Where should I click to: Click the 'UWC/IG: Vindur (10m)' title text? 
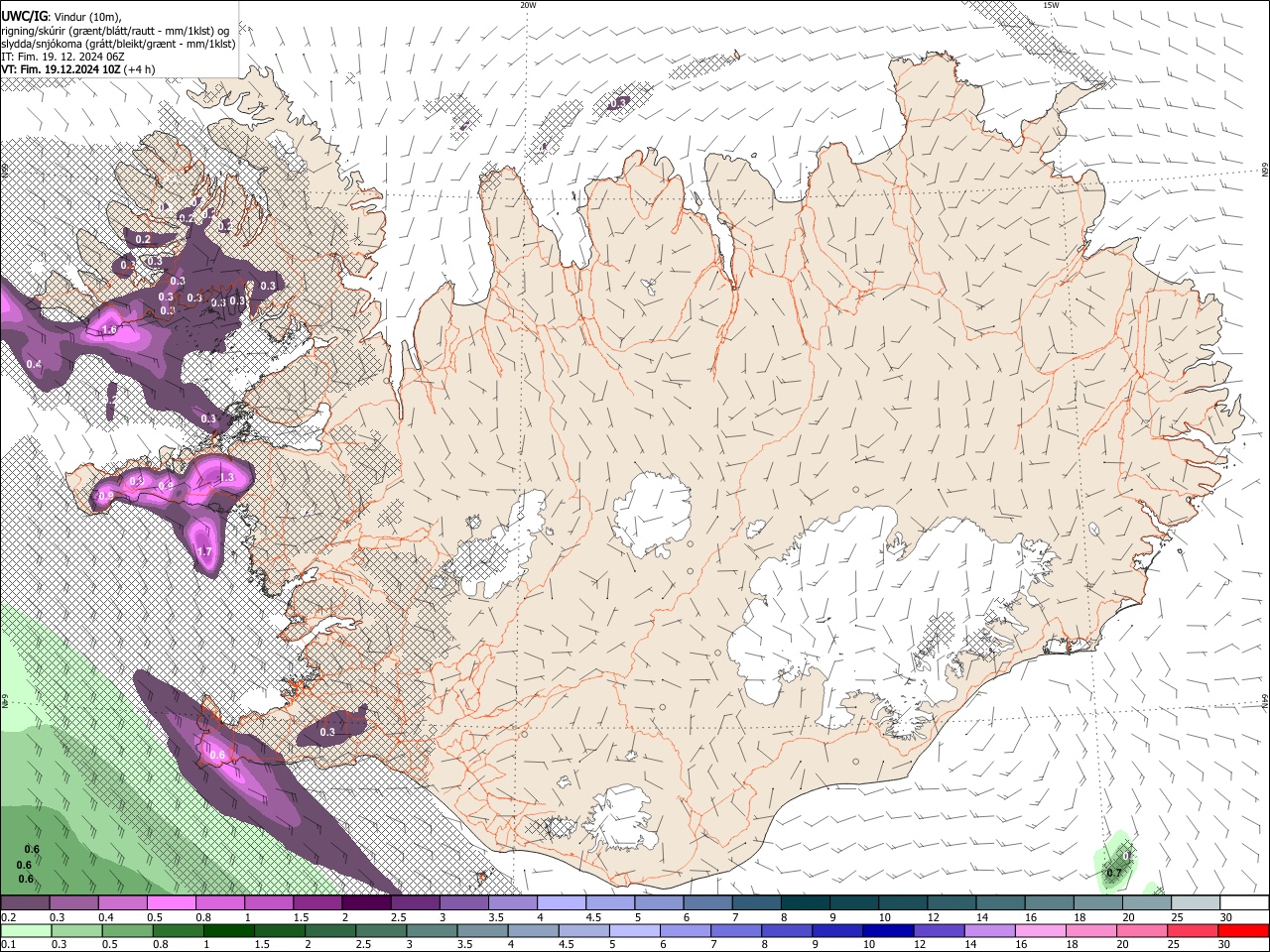coord(60,17)
